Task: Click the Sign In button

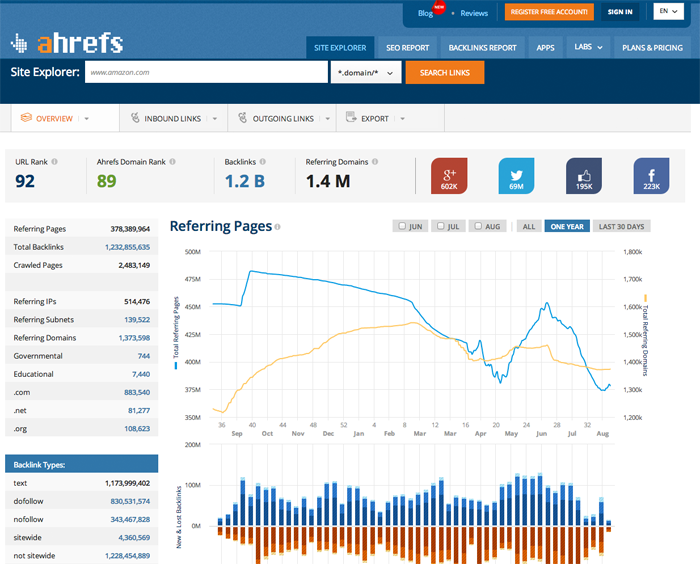Action: [620, 12]
